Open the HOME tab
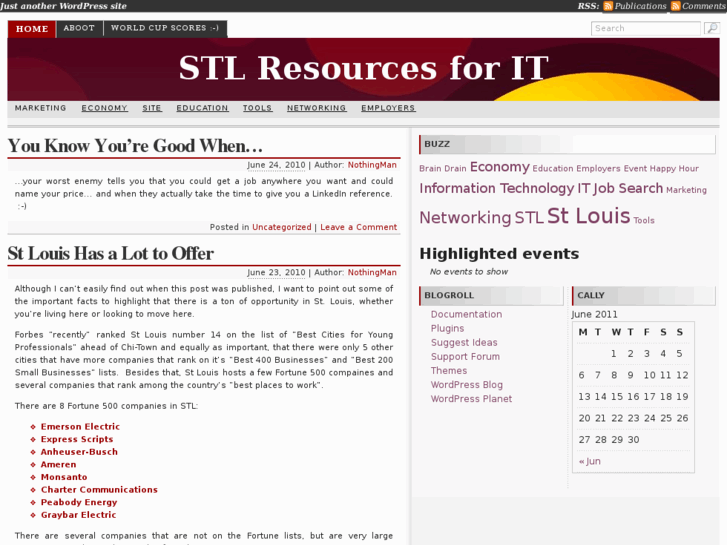Screen dimensions: 727x545 [x=32, y=29]
